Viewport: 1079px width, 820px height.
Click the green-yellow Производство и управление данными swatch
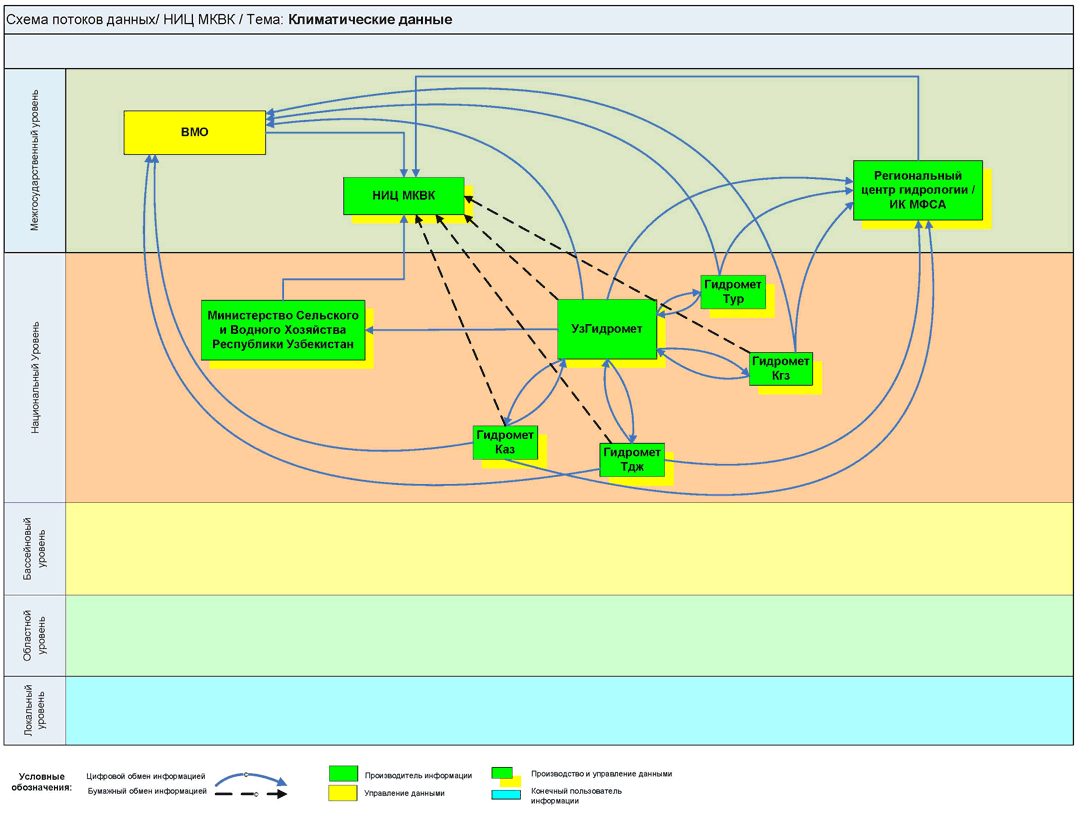505,775
